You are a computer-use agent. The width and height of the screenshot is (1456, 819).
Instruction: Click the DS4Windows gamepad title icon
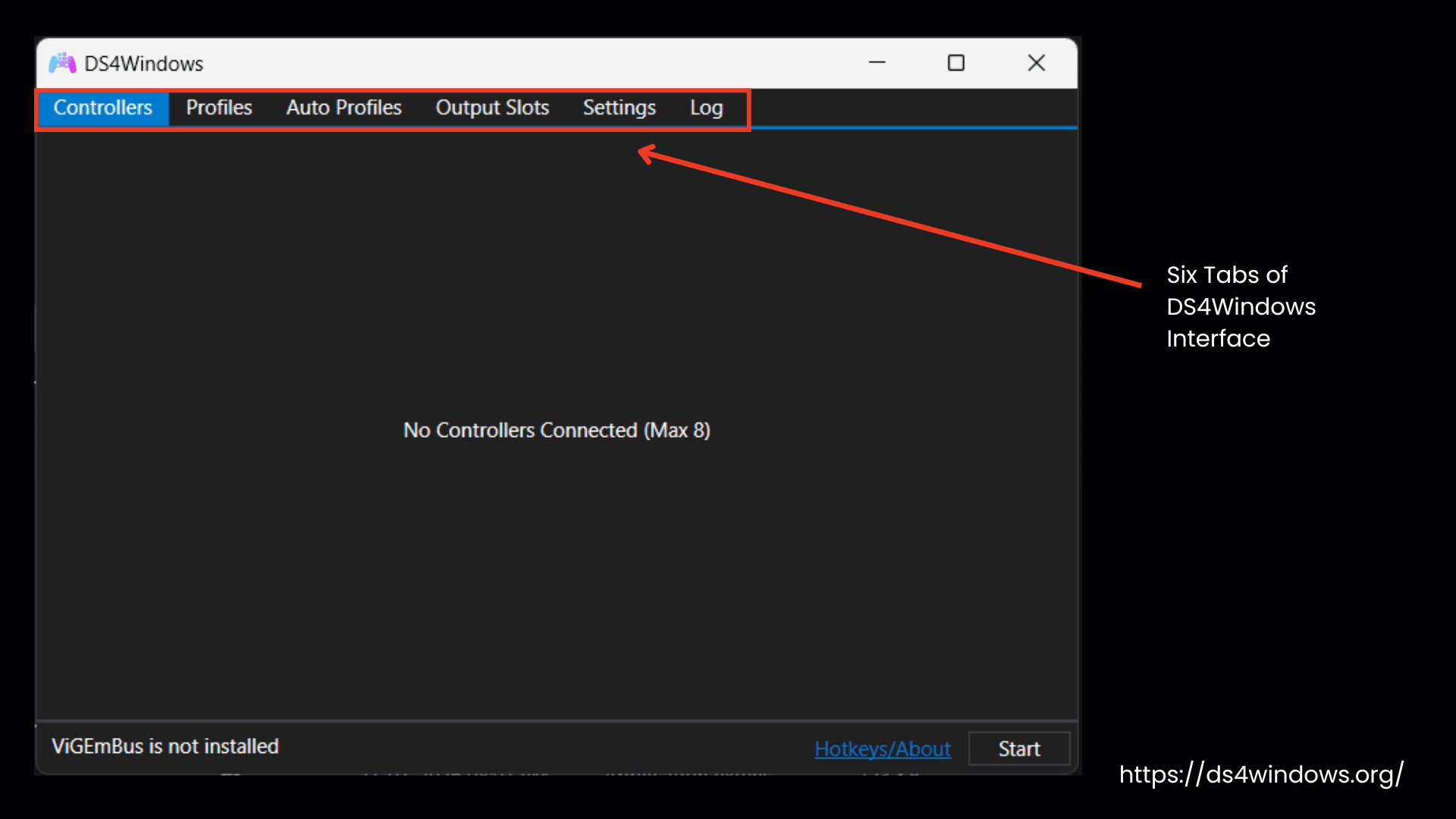tap(62, 64)
